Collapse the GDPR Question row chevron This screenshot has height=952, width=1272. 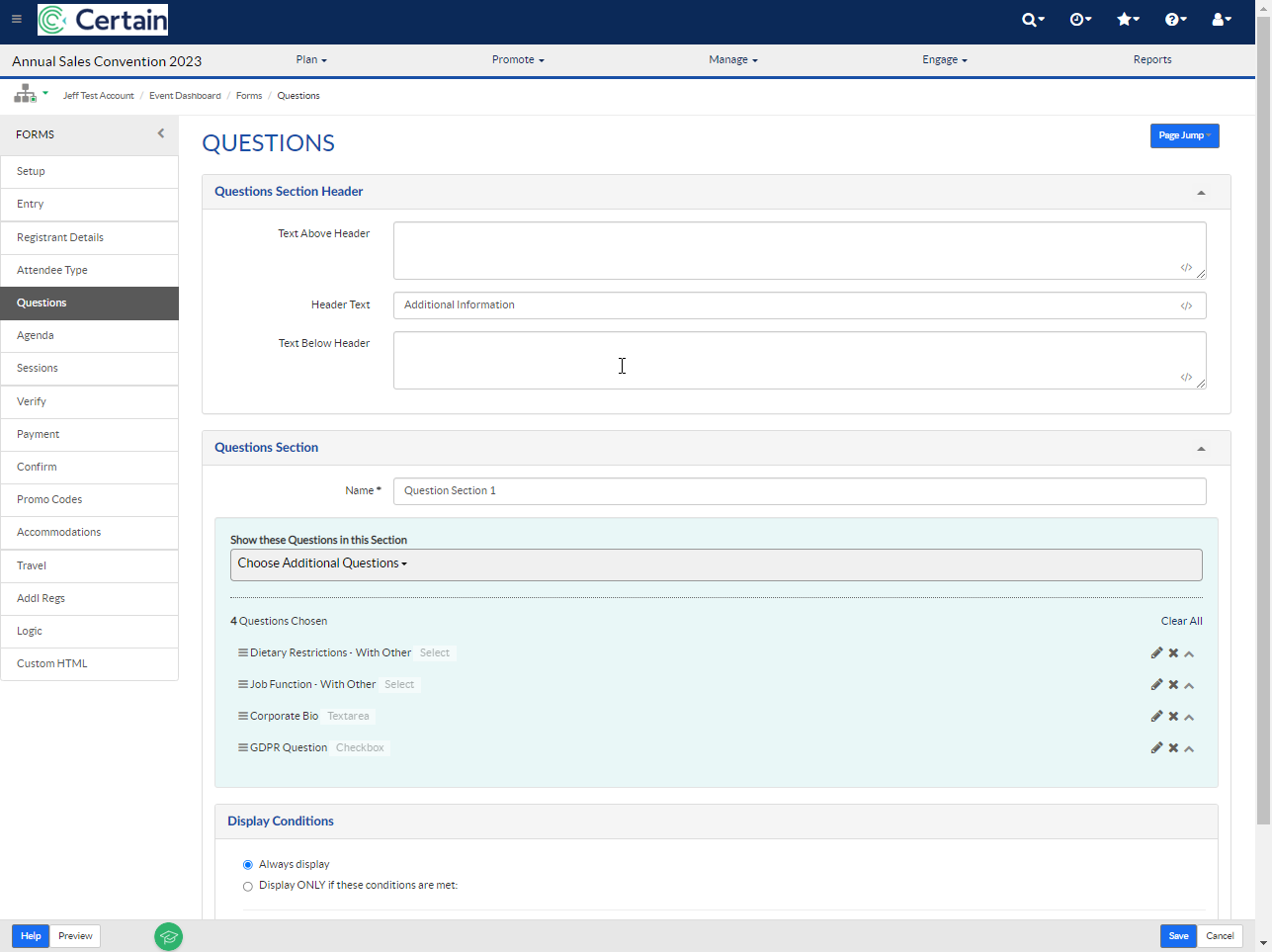tap(1189, 749)
